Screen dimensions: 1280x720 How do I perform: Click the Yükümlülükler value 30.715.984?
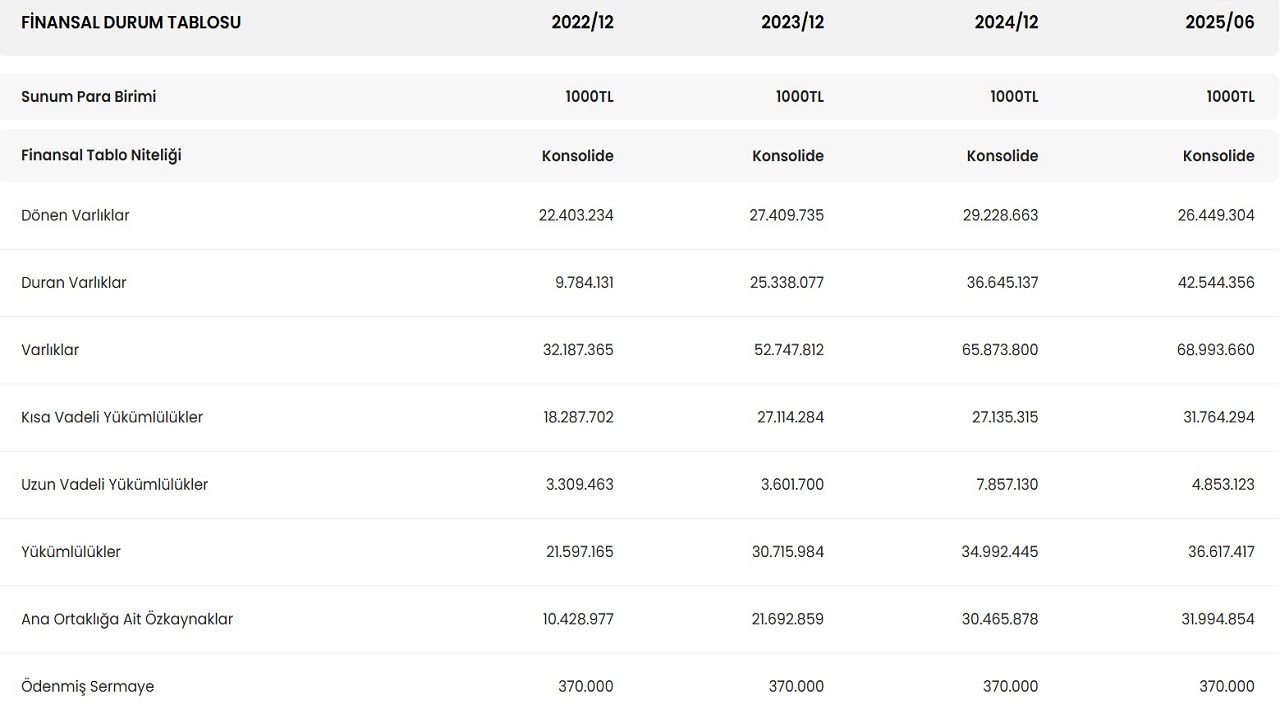coord(788,552)
